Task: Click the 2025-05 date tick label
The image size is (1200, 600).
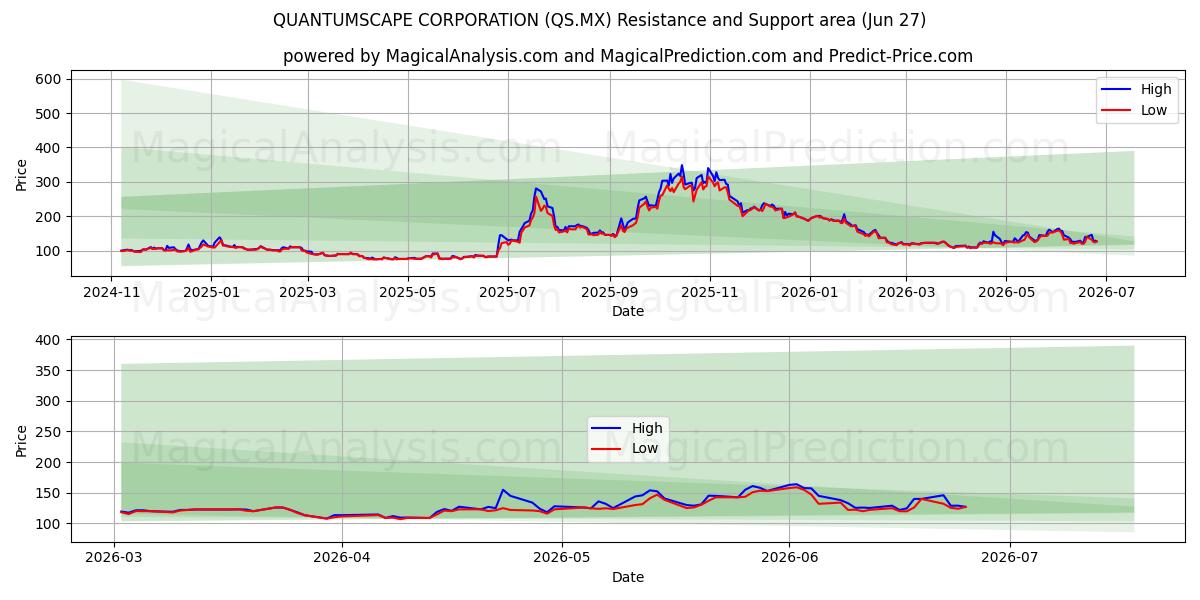Action: (x=408, y=292)
